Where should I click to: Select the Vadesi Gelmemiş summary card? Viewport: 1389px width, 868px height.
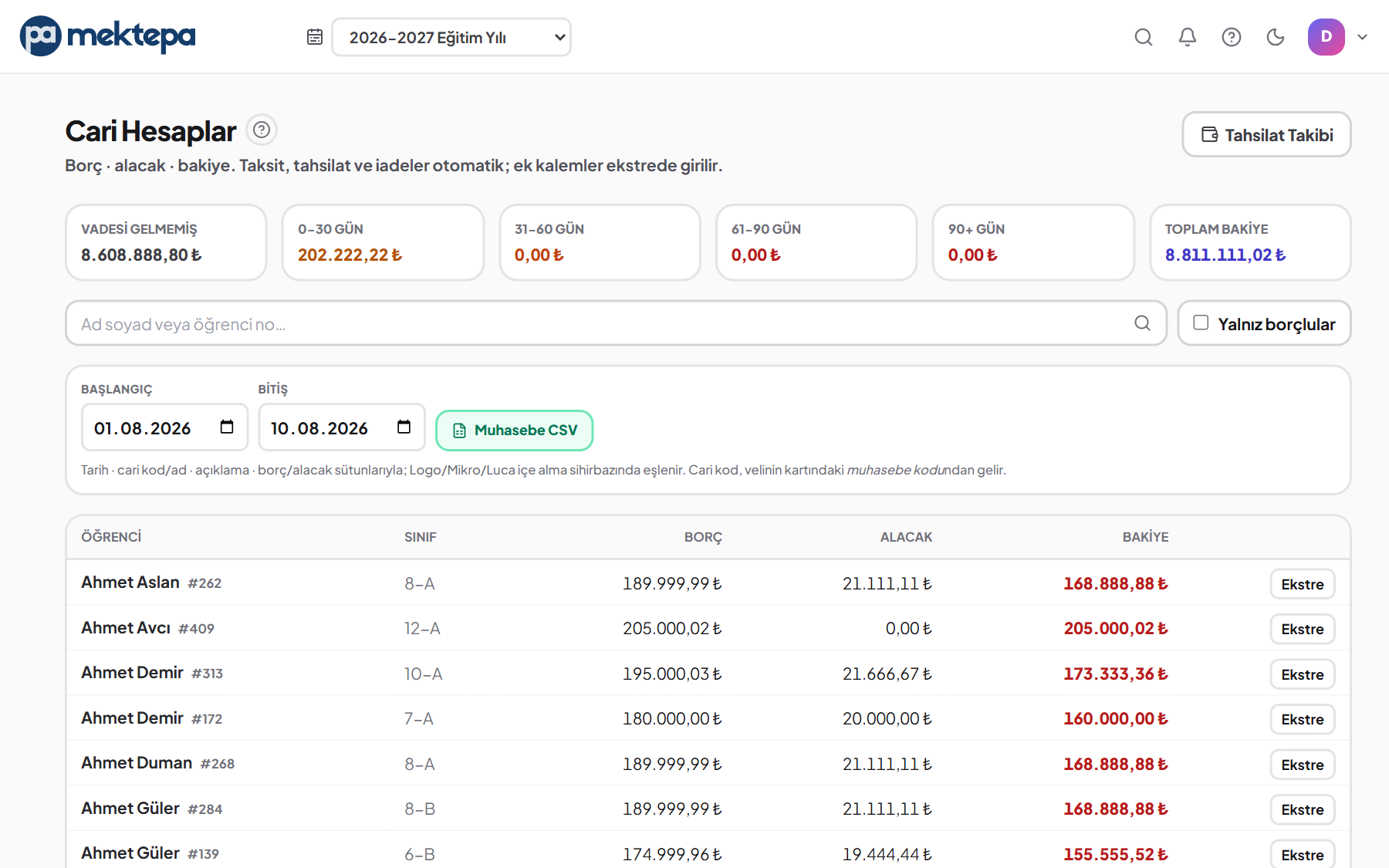[x=166, y=242]
